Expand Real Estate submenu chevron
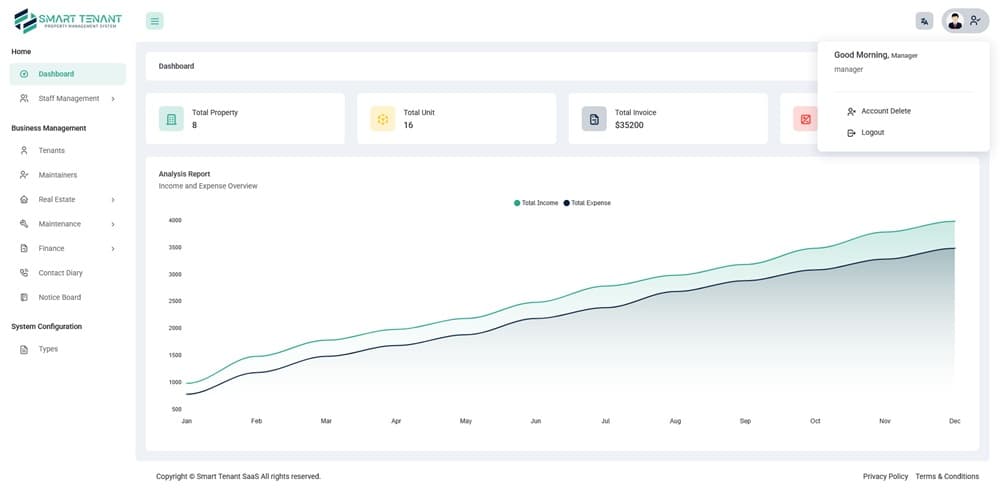Viewport: 1000px width, 493px height. coord(113,200)
